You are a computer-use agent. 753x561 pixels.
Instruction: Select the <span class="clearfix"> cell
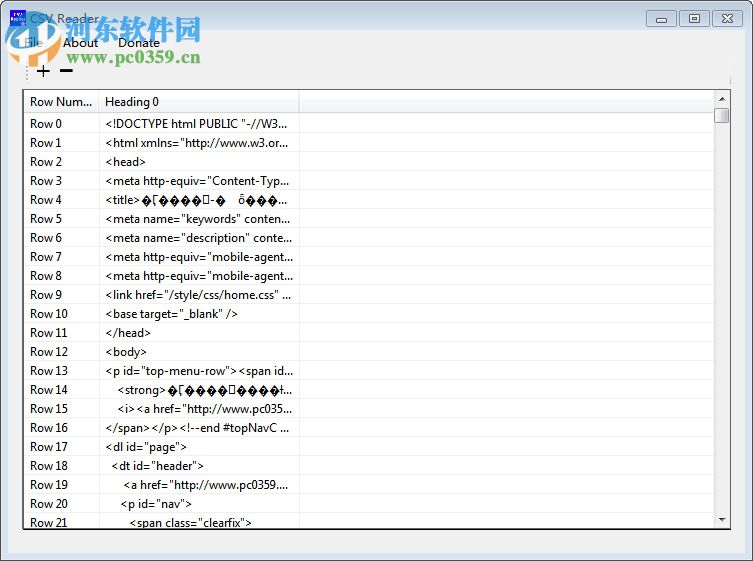pyautogui.click(x=199, y=522)
